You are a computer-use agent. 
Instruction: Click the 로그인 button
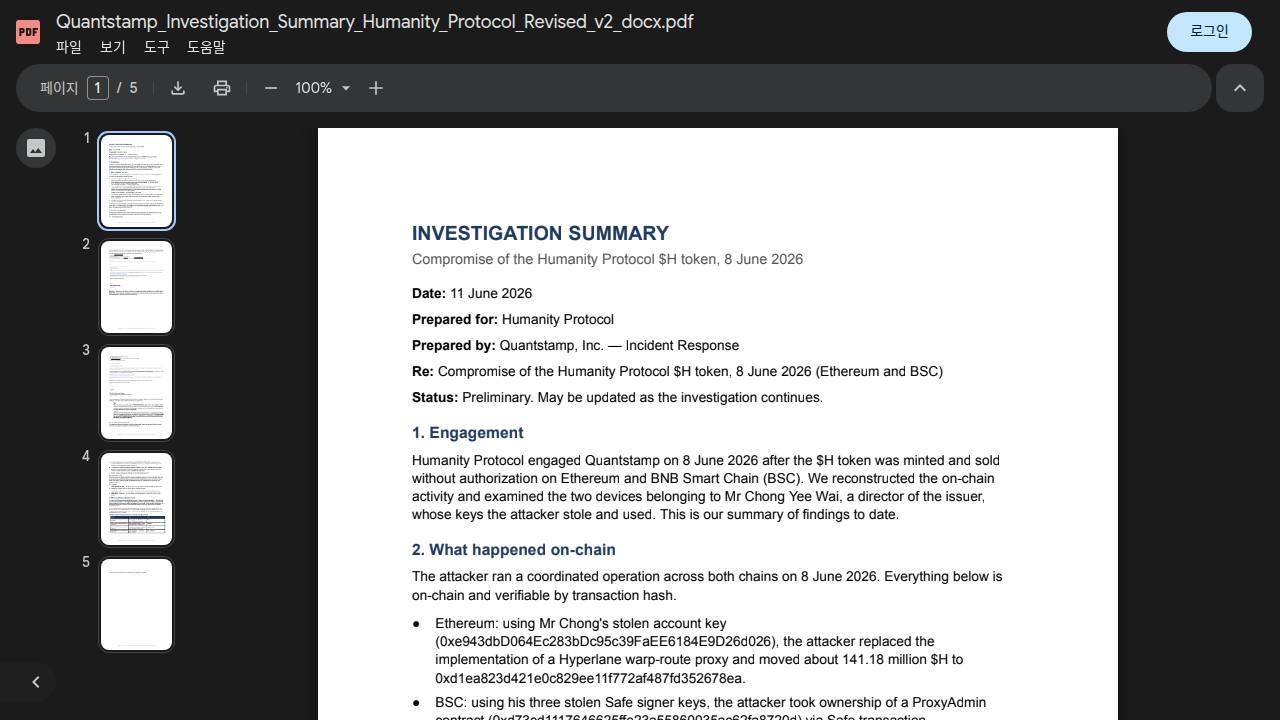[x=1209, y=31]
